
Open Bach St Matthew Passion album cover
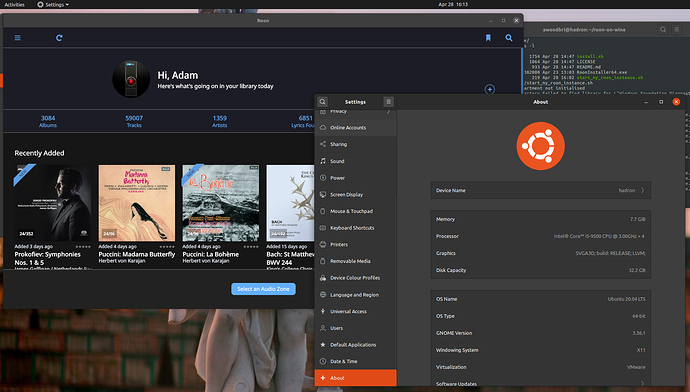[290, 202]
